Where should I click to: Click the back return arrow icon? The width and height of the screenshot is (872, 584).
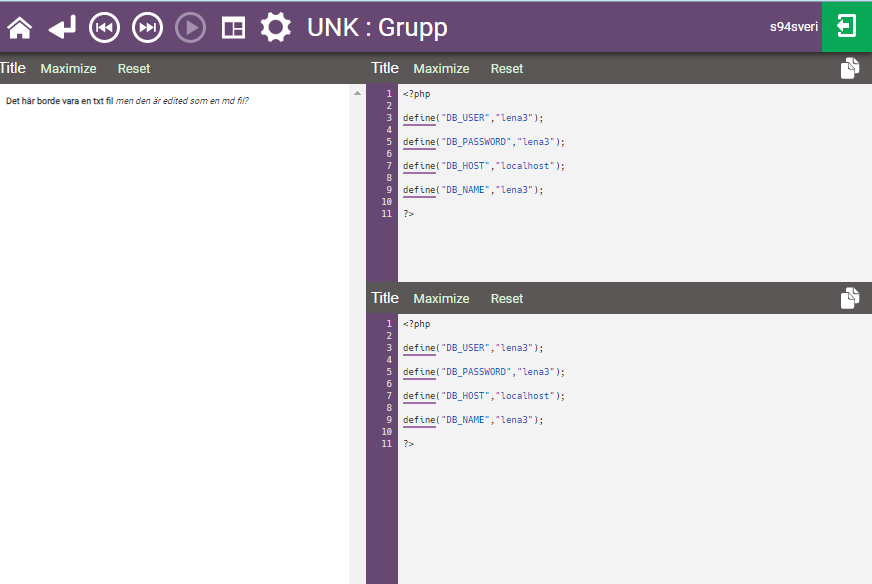(62, 27)
